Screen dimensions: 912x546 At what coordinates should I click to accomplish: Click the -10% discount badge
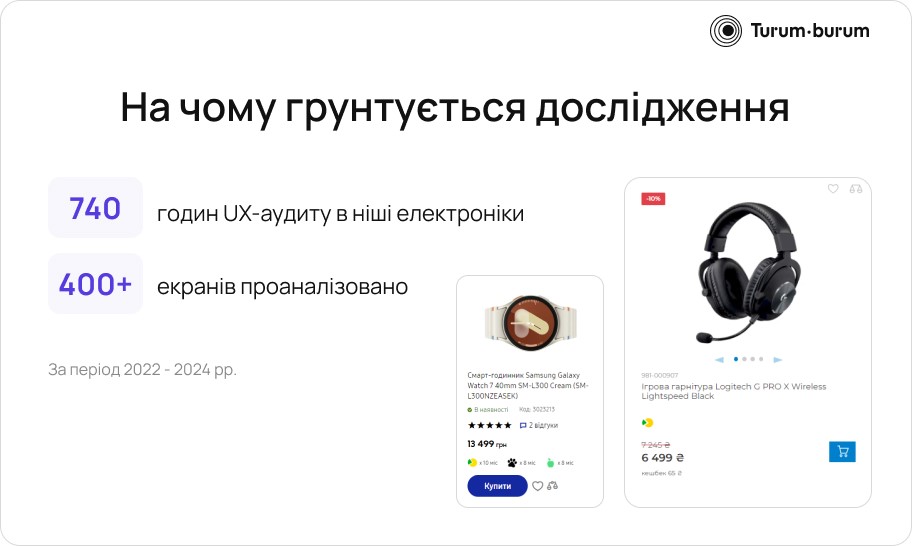pyautogui.click(x=653, y=198)
